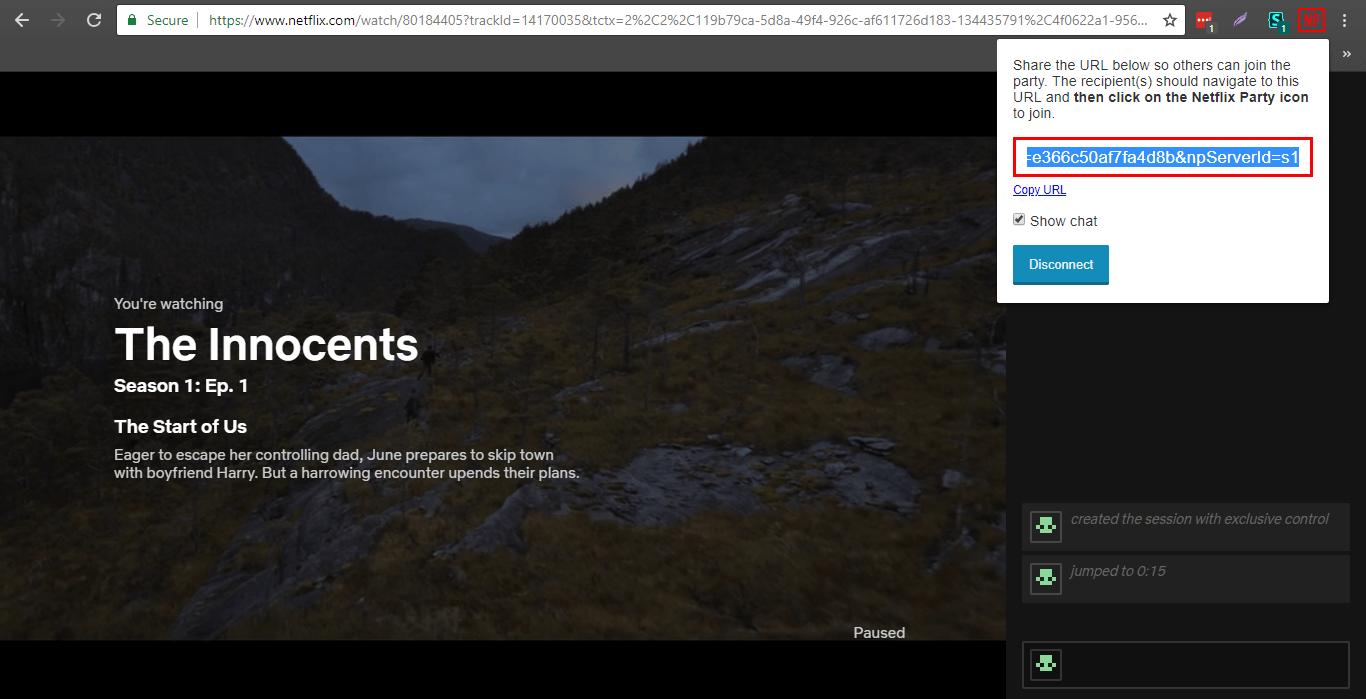Click avatar beside 'jumped to 0:15' message
The image size is (1366, 699).
[1046, 579]
